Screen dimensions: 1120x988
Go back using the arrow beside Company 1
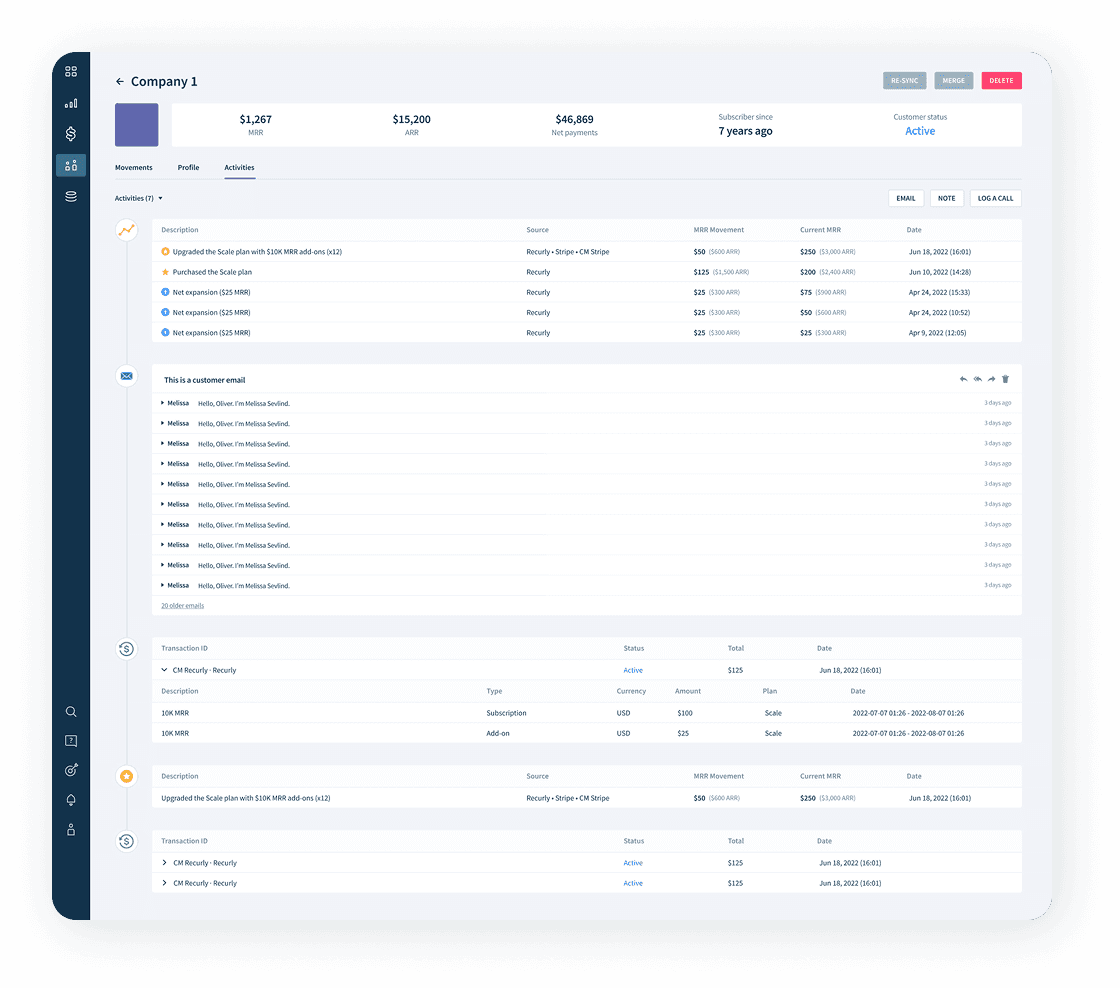click(120, 81)
